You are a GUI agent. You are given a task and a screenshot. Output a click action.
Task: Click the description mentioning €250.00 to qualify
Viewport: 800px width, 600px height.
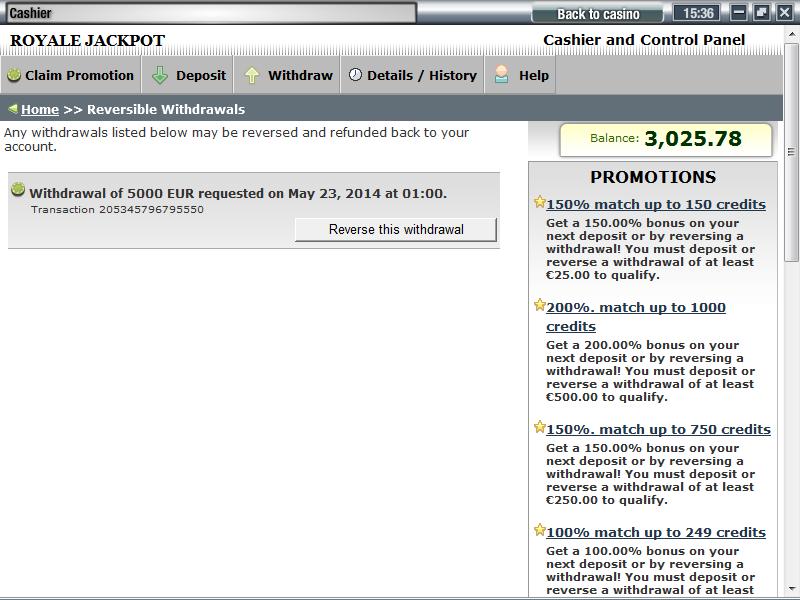[x=651, y=474]
